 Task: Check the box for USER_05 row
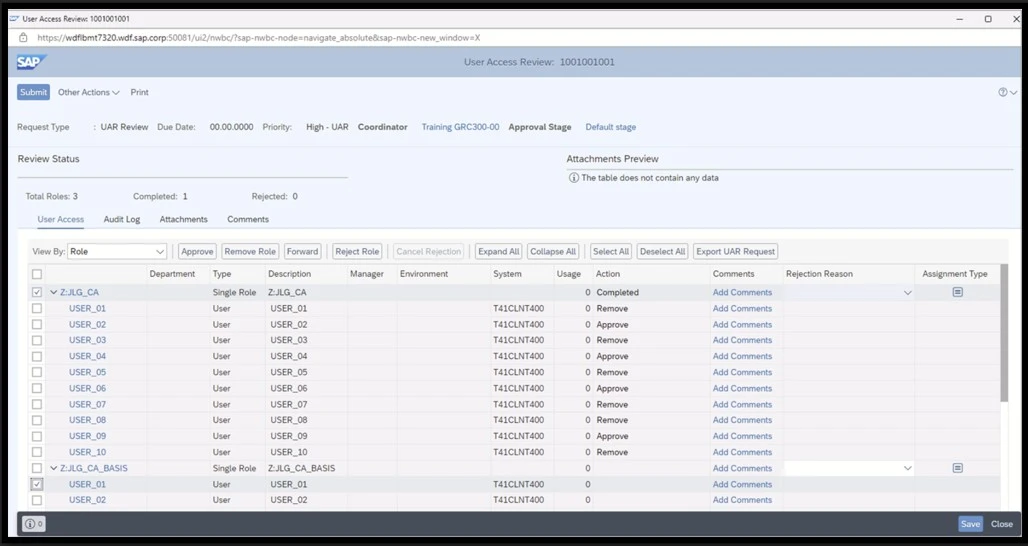click(x=37, y=372)
